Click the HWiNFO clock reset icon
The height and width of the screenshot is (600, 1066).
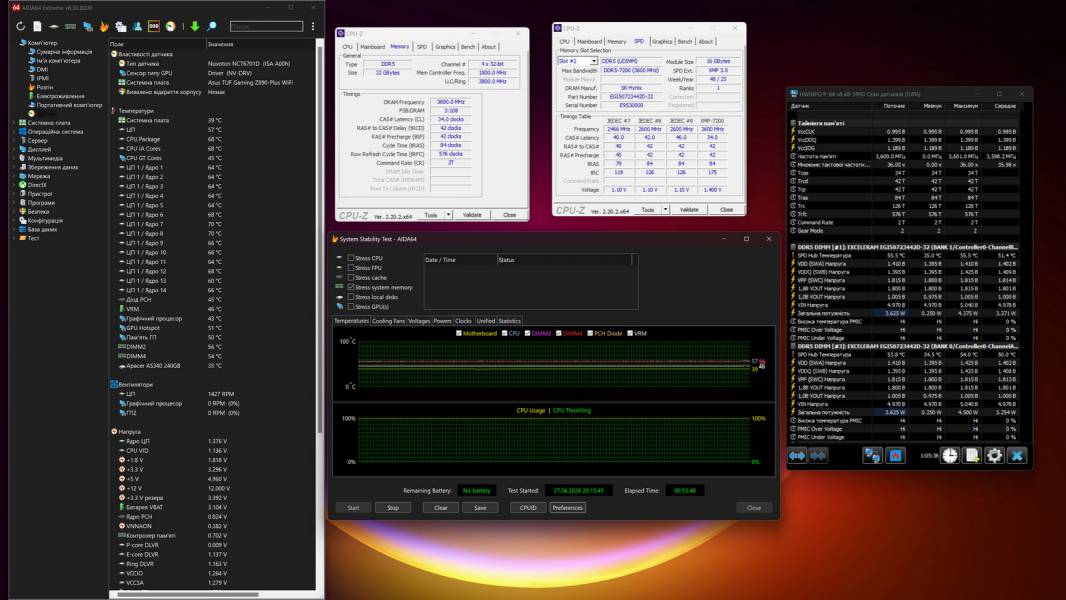pos(950,455)
